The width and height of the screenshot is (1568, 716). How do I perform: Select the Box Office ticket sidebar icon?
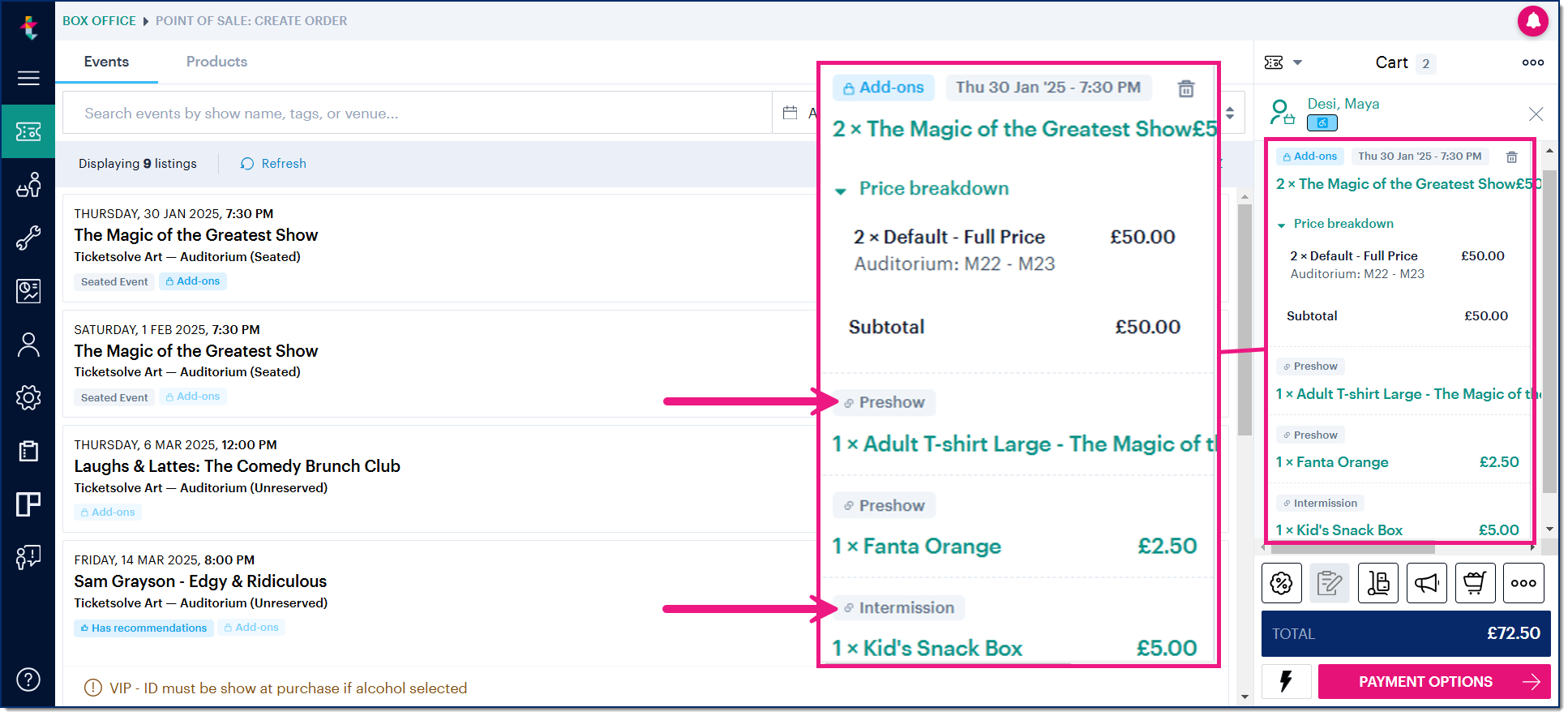point(28,131)
